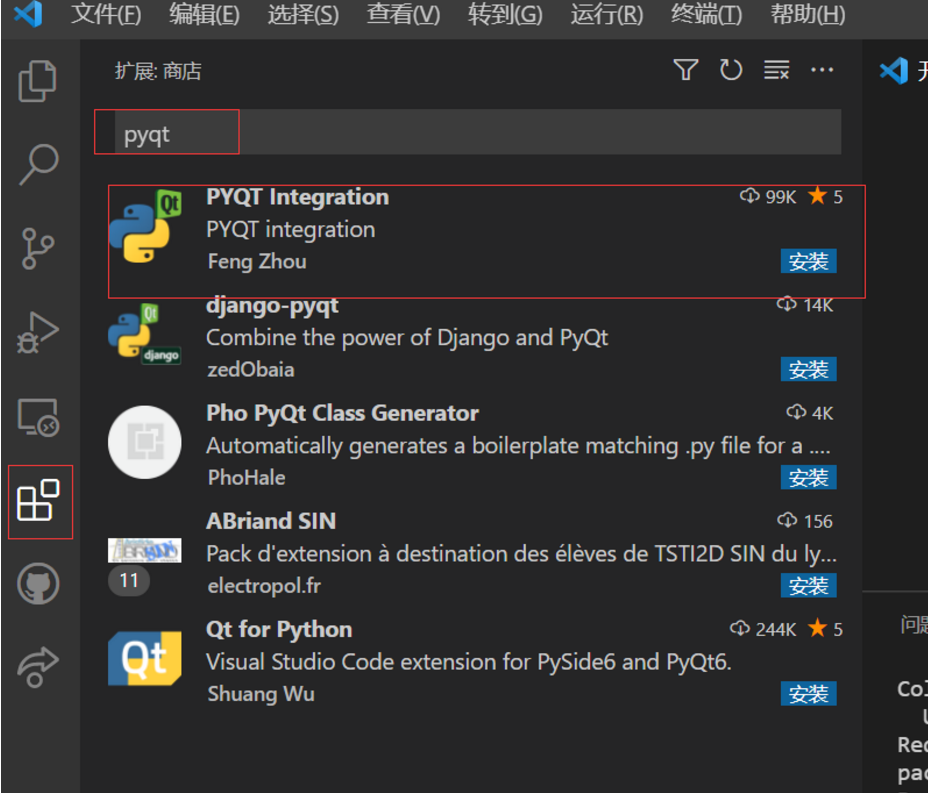Image resolution: width=928 pixels, height=793 pixels.
Task: Click publisher name Shuang Wu
Action: pyautogui.click(x=261, y=694)
